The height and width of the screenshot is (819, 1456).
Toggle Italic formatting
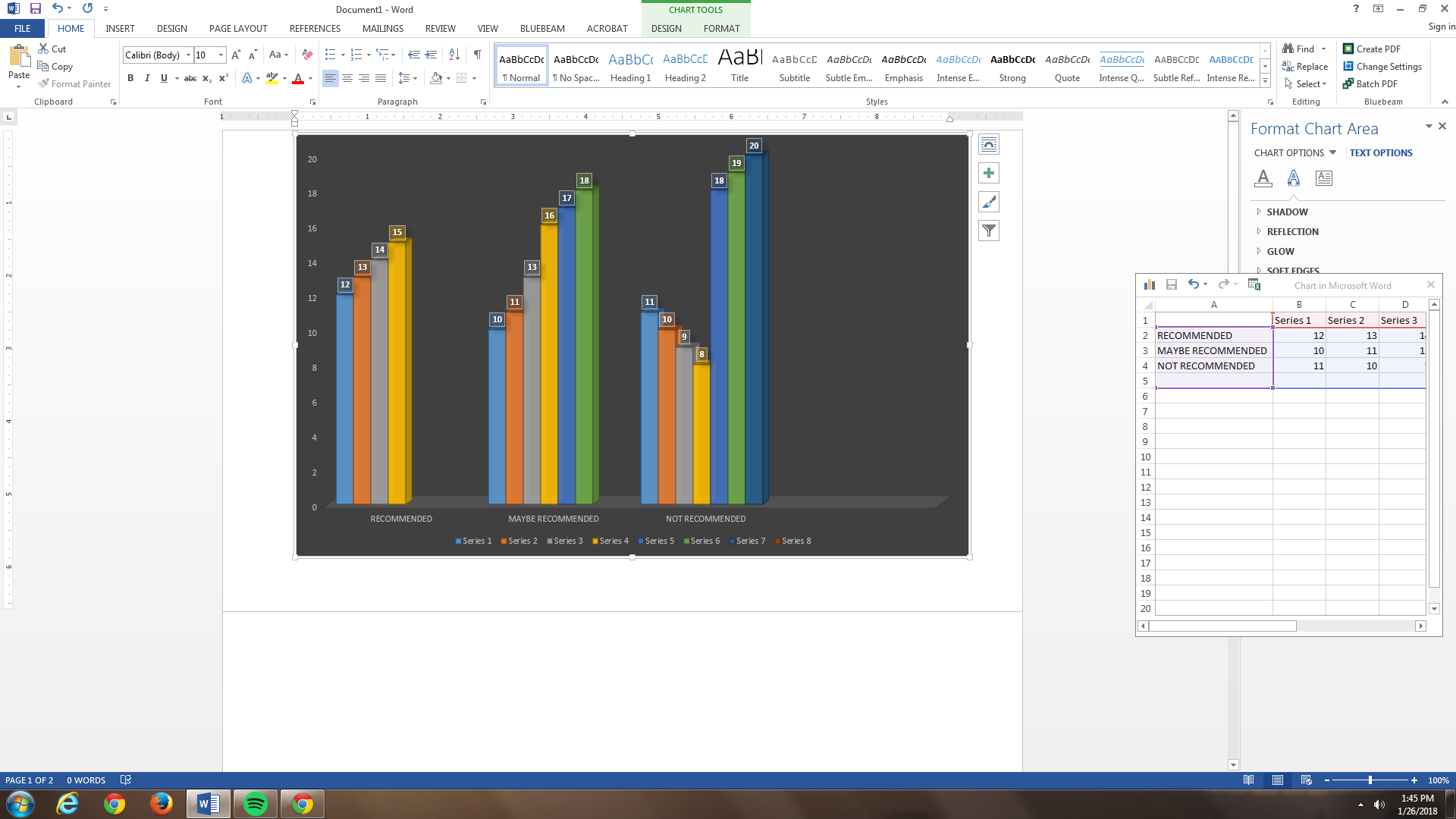pyautogui.click(x=147, y=78)
